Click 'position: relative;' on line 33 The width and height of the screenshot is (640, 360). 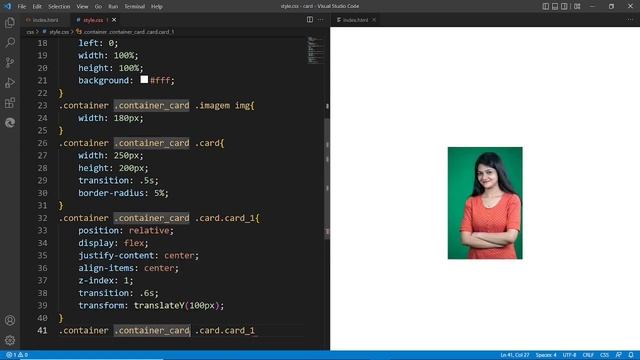126,230
